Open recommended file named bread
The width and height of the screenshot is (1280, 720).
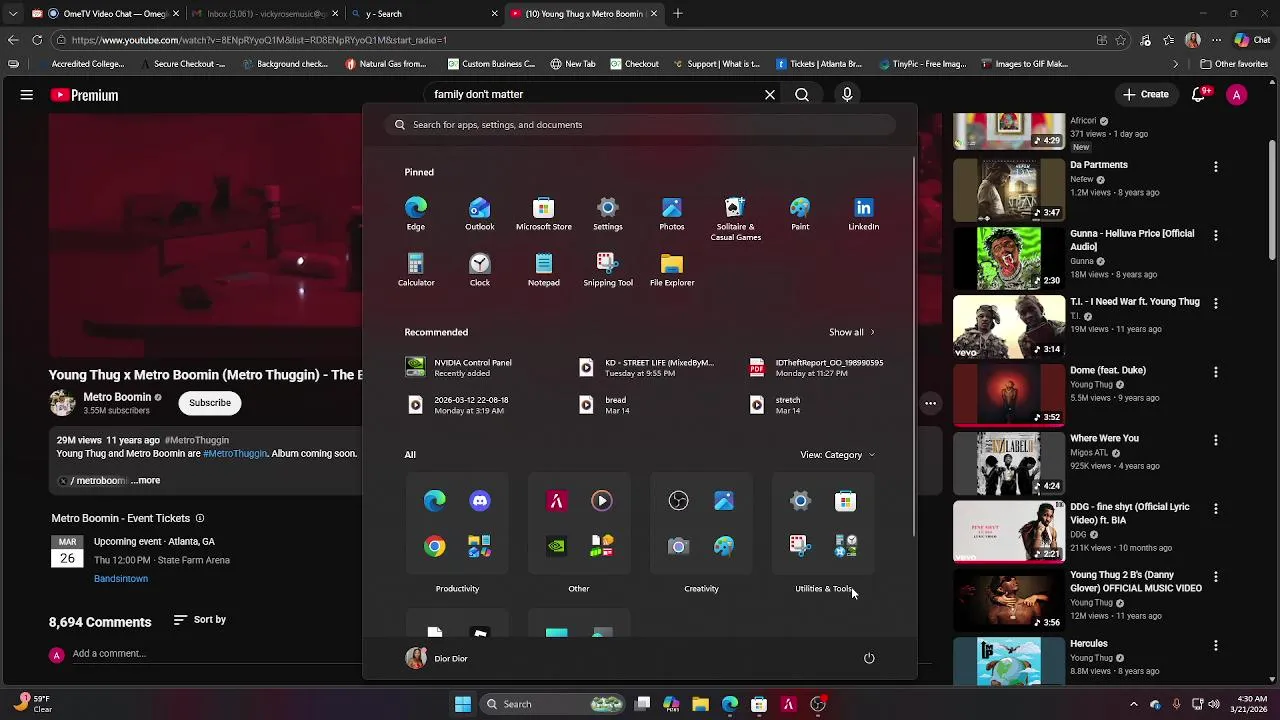pos(604,405)
